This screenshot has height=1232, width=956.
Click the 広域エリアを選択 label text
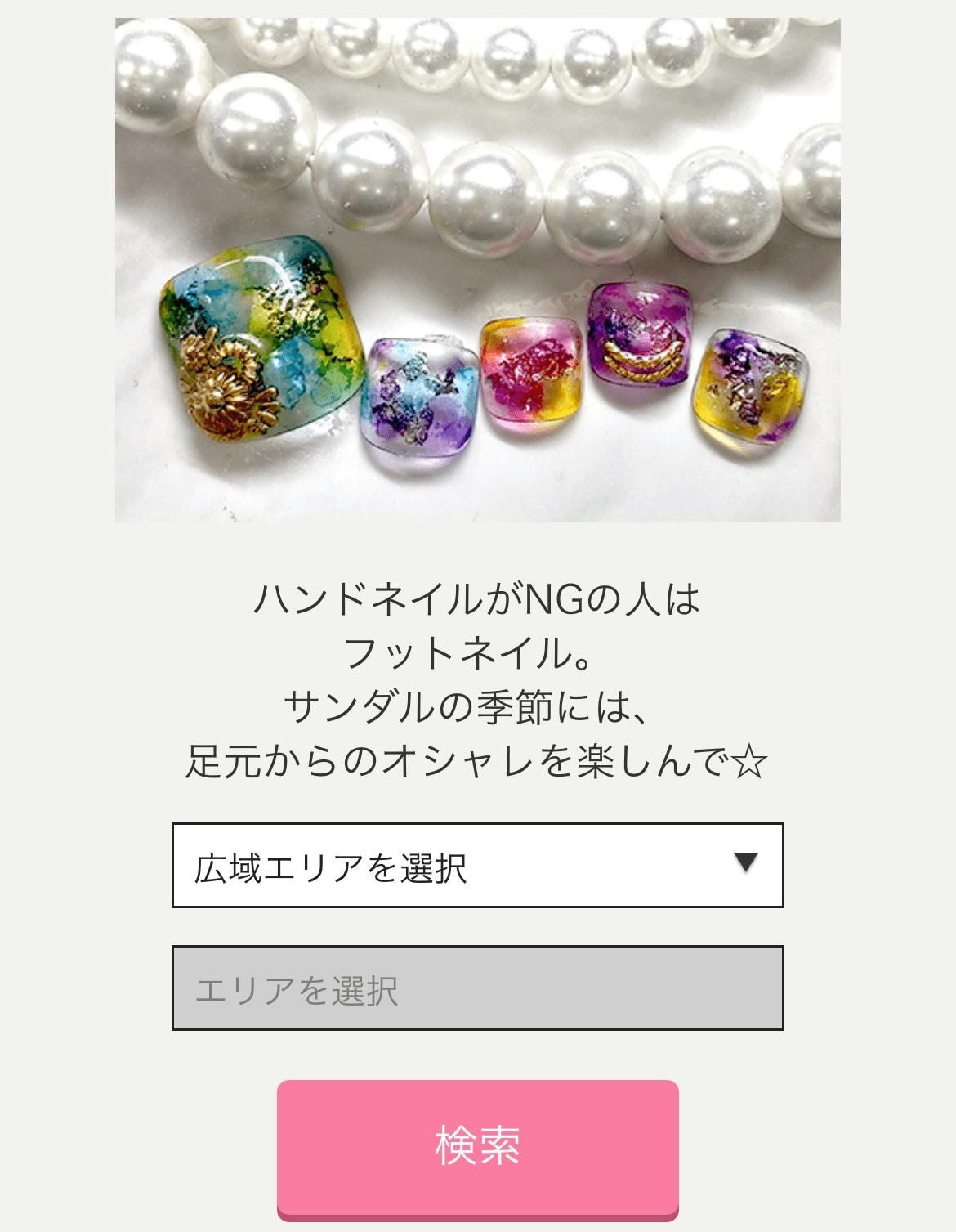point(330,867)
